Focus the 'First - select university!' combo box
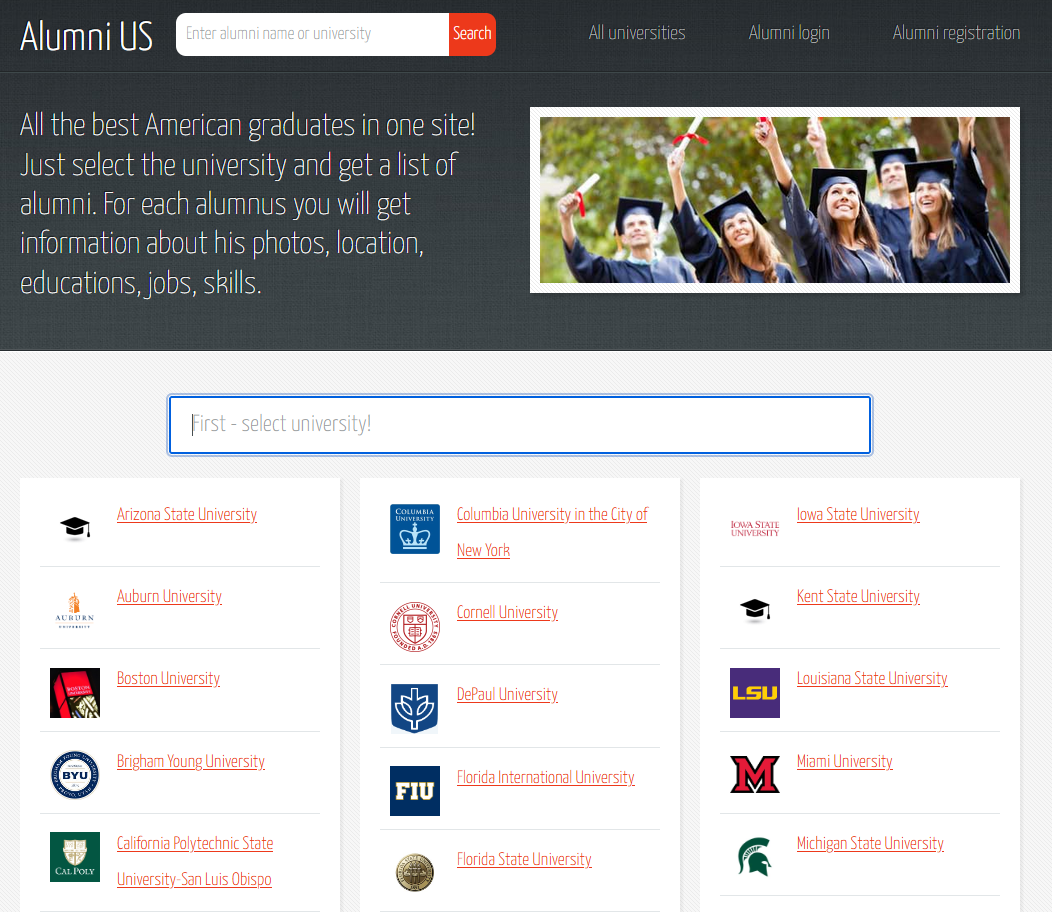The height and width of the screenshot is (912, 1052). [520, 425]
